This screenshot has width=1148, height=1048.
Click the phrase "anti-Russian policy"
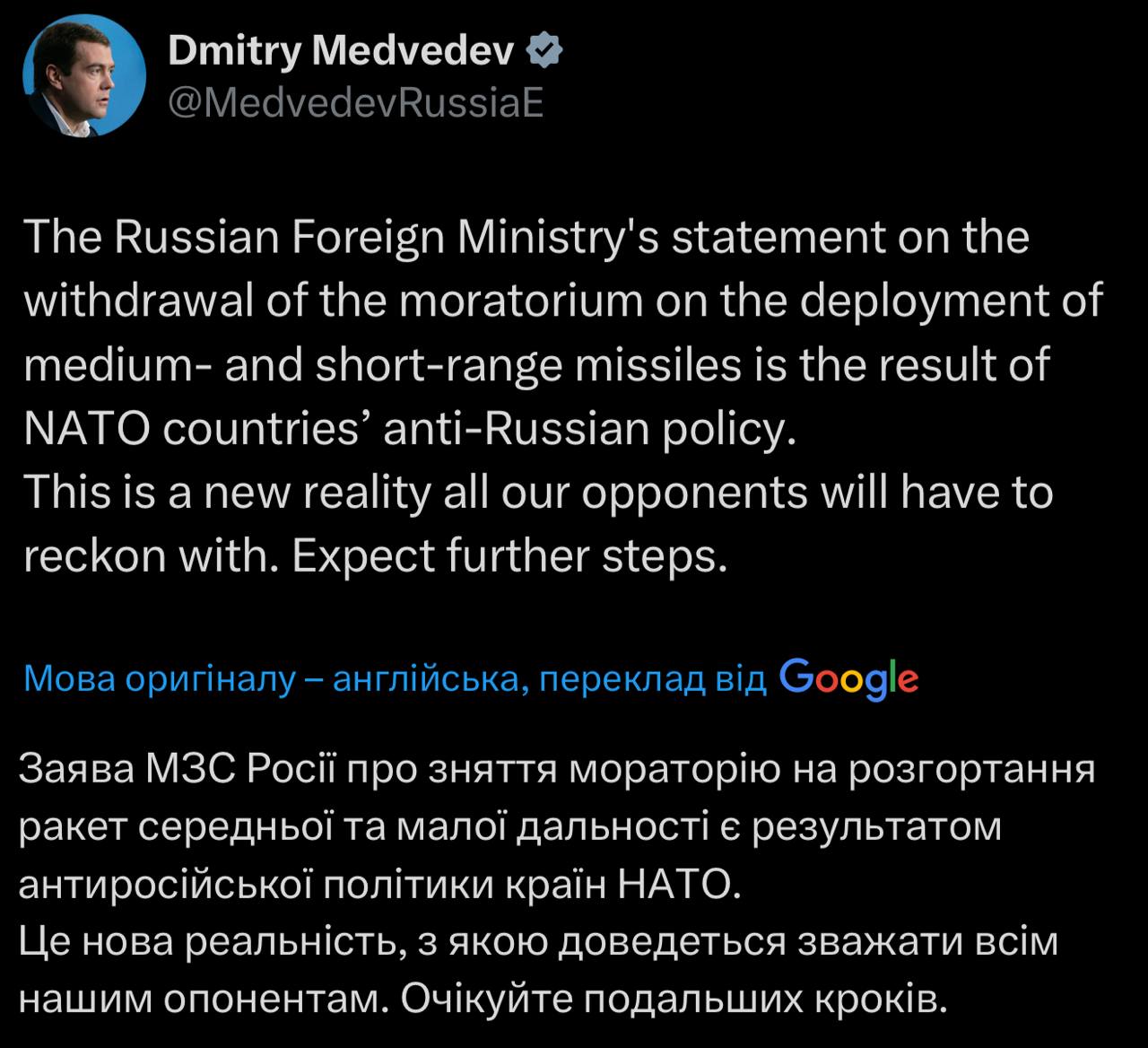pos(589,429)
